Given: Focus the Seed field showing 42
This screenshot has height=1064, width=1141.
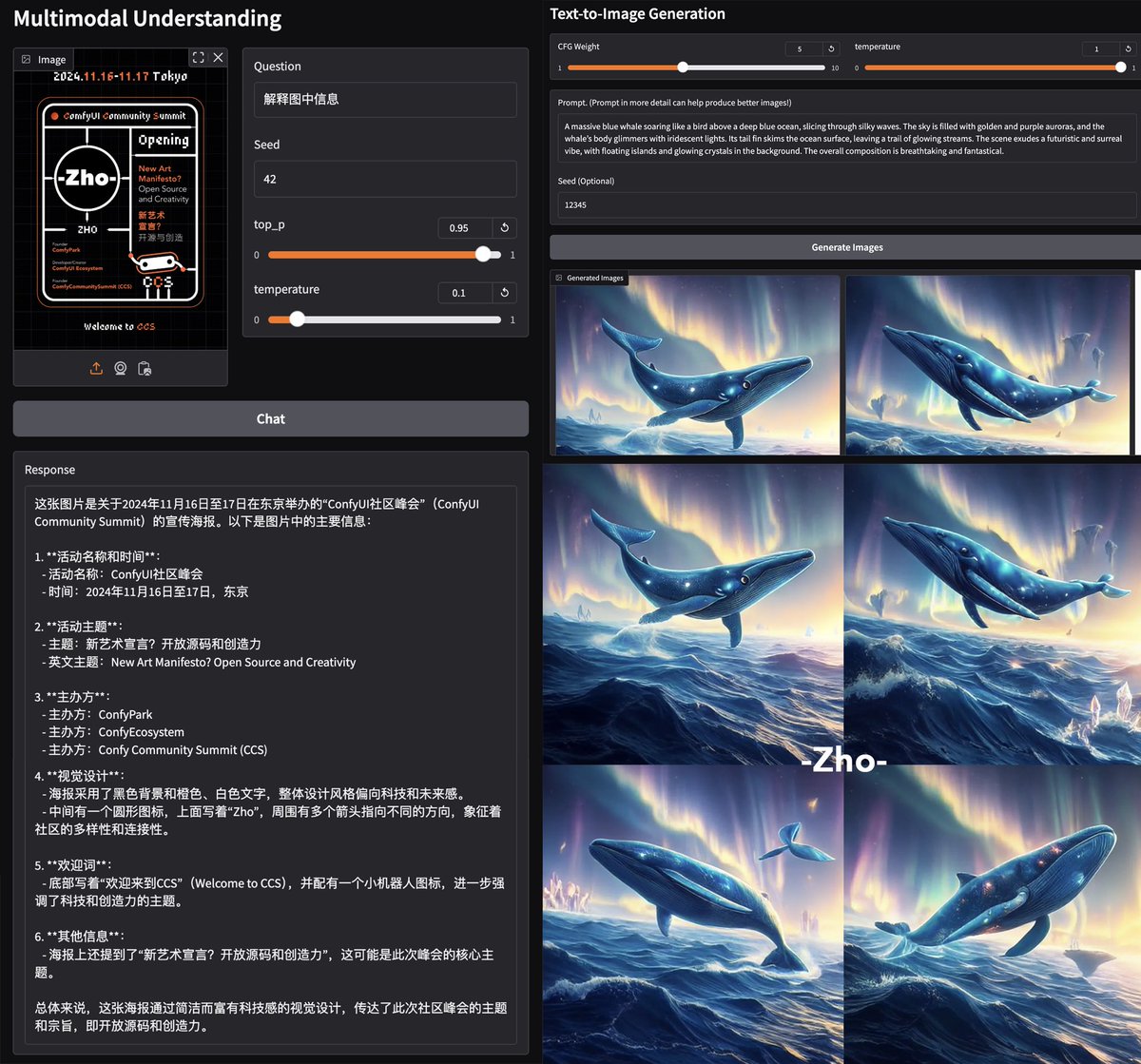Looking at the screenshot, I should 385,179.
